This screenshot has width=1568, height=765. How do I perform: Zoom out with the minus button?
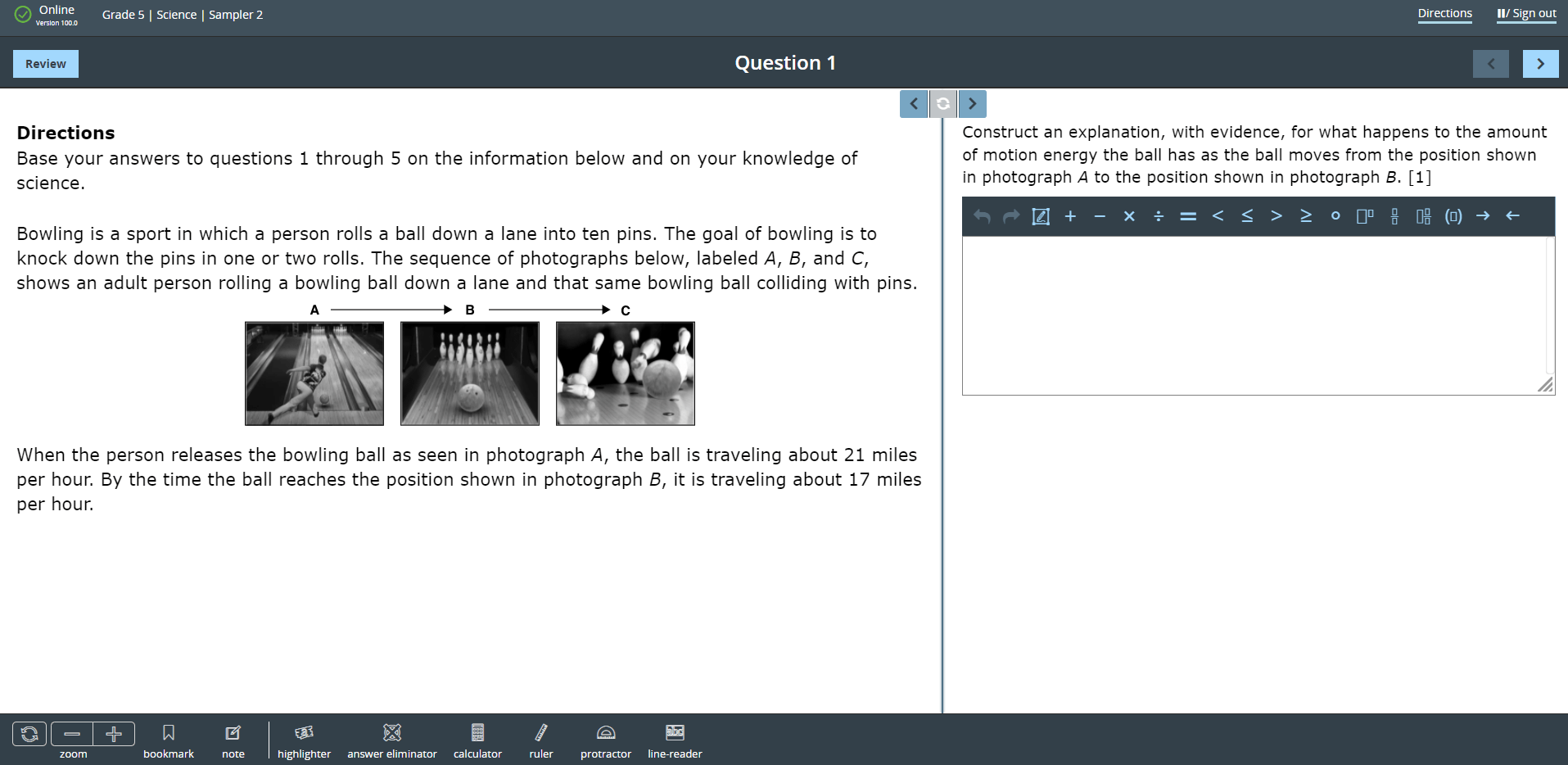[x=72, y=734]
